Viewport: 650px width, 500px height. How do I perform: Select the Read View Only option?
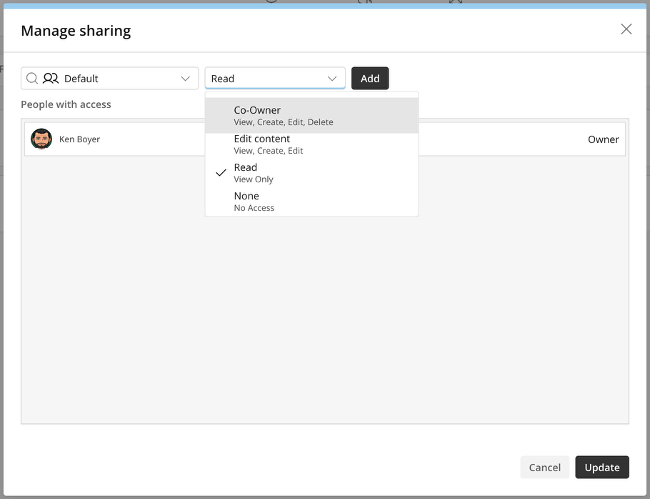(x=312, y=173)
